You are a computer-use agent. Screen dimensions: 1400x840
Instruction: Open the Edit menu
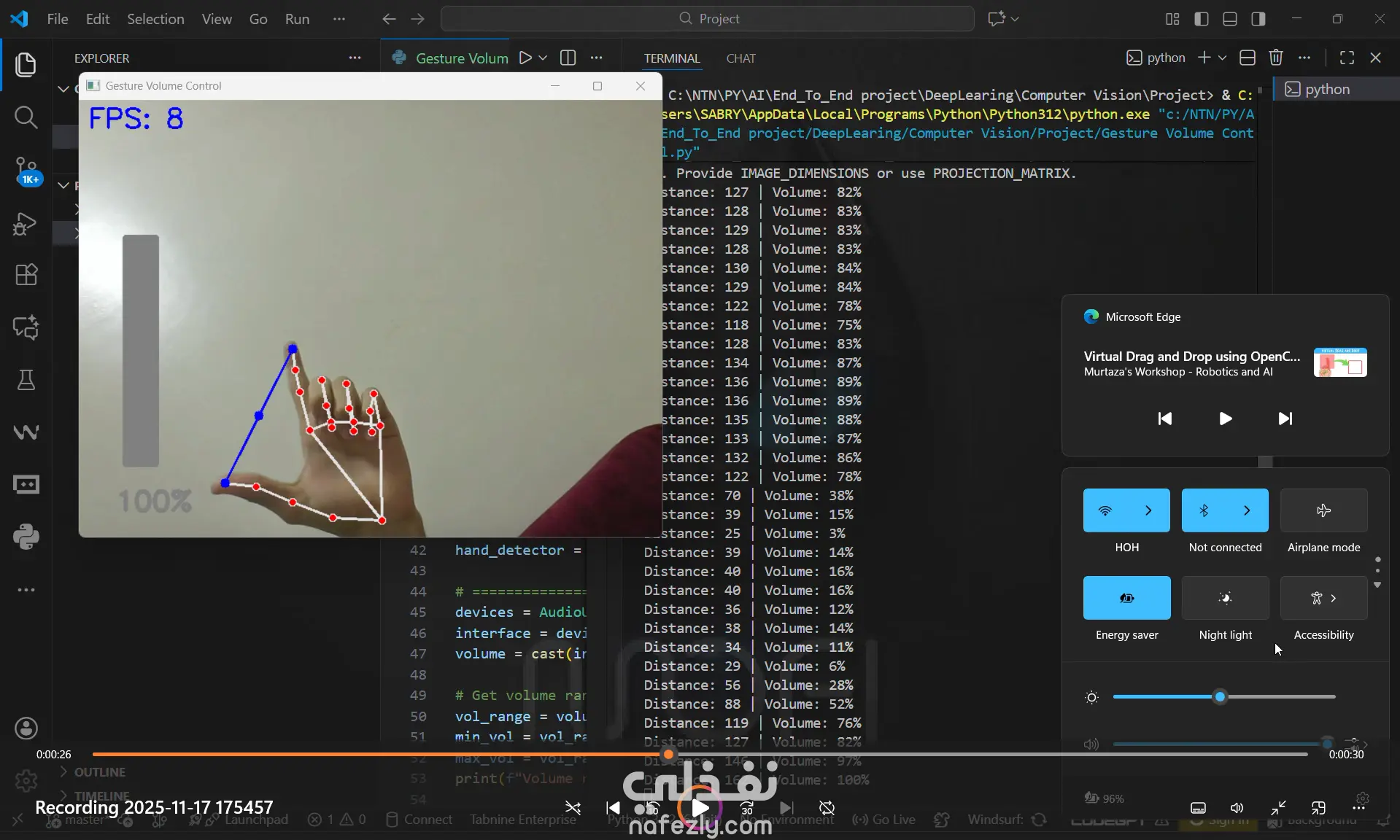pos(98,19)
